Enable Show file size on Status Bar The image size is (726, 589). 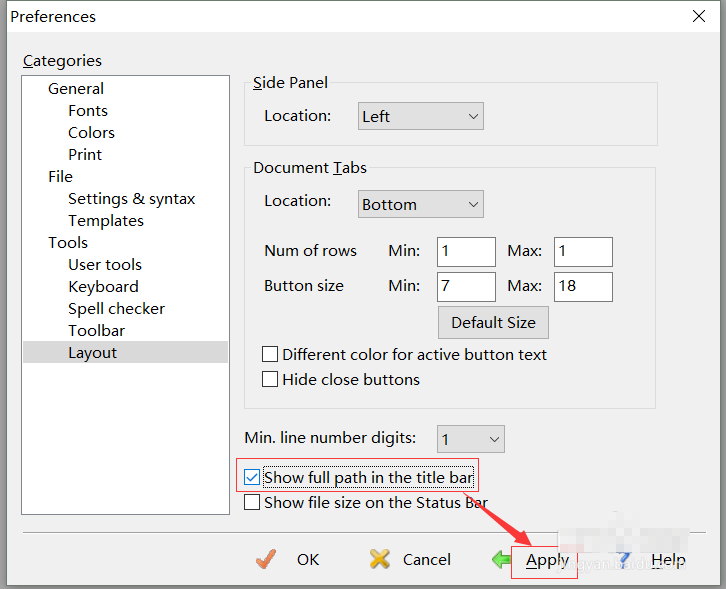pyautogui.click(x=252, y=502)
